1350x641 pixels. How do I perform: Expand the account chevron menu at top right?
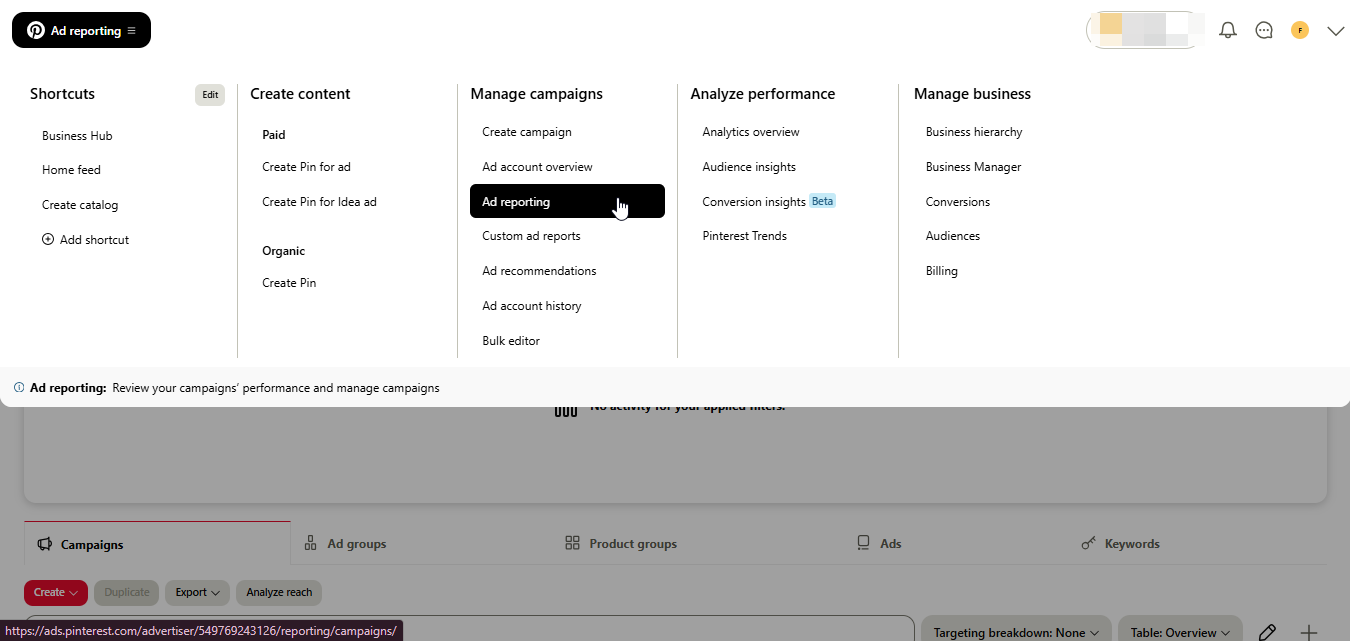tap(1336, 31)
